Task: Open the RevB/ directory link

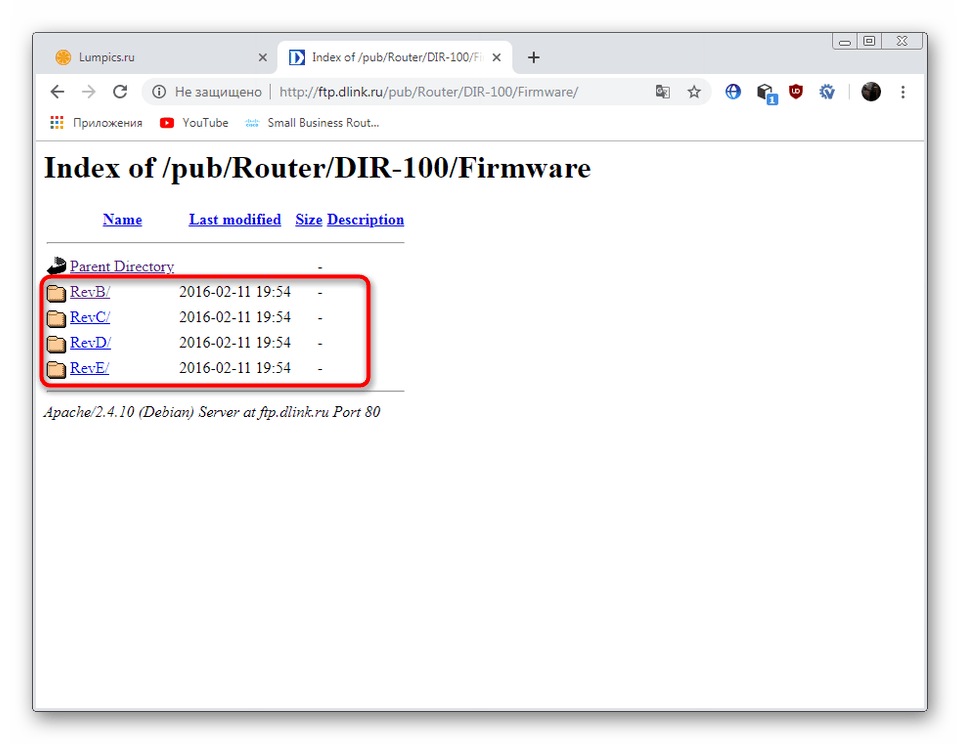Action: click(90, 292)
